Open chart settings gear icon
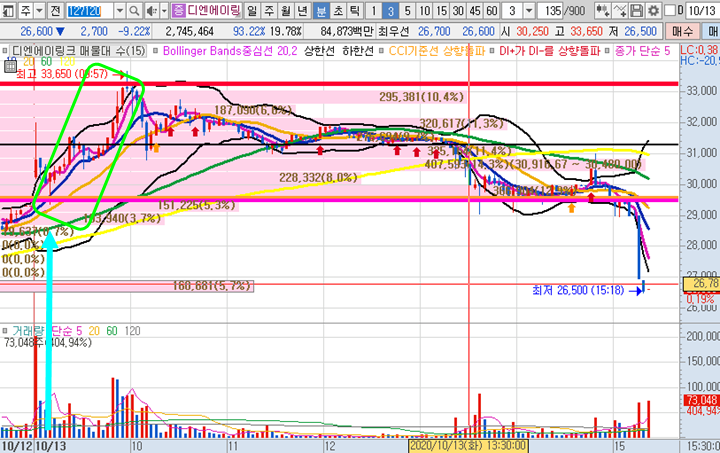Screen dimensions: 720x453 (x=653, y=10)
